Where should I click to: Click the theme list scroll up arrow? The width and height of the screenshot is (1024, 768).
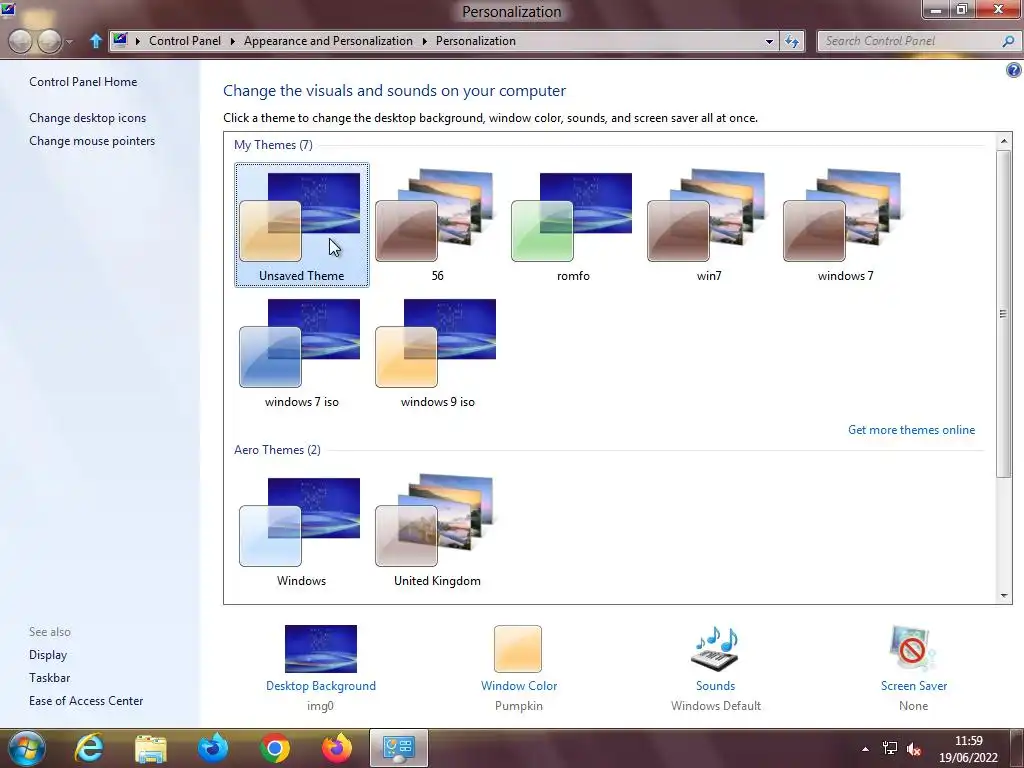[x=1004, y=140]
